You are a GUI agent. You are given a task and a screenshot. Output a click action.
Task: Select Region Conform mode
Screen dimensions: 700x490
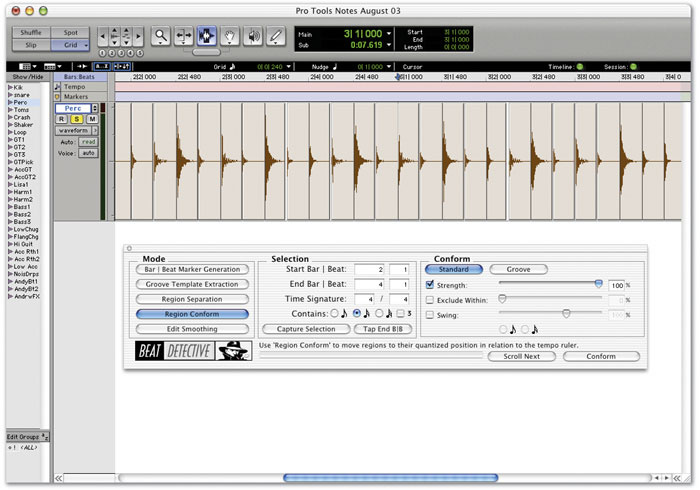click(x=192, y=314)
